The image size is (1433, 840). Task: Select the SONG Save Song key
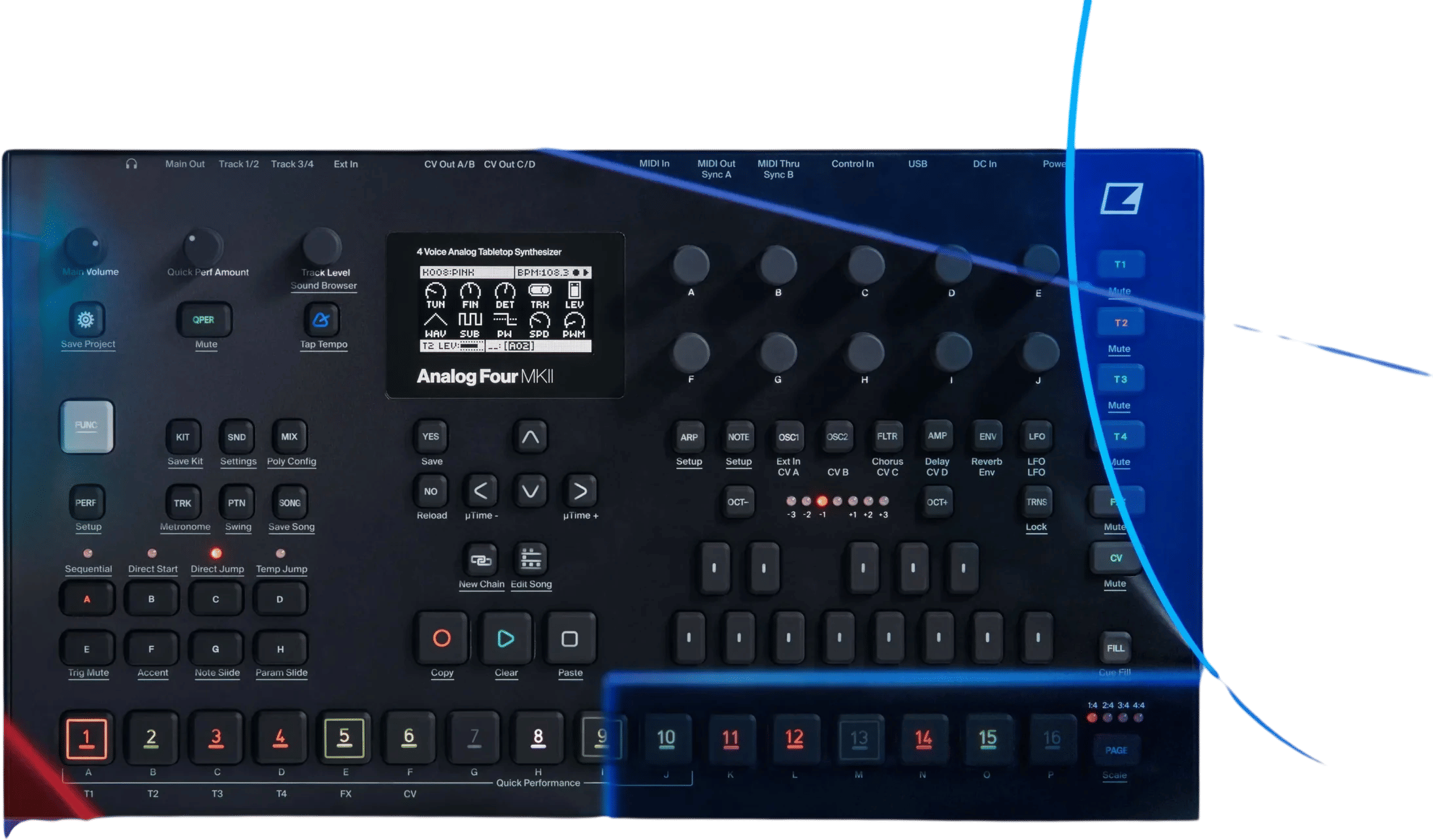(289, 502)
